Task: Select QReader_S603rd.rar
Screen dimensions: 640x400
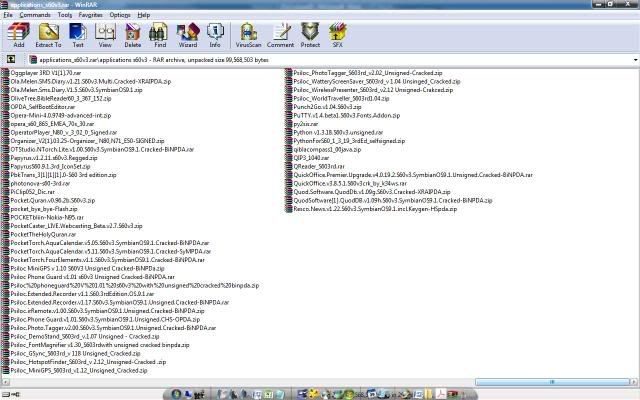Action: (315, 167)
